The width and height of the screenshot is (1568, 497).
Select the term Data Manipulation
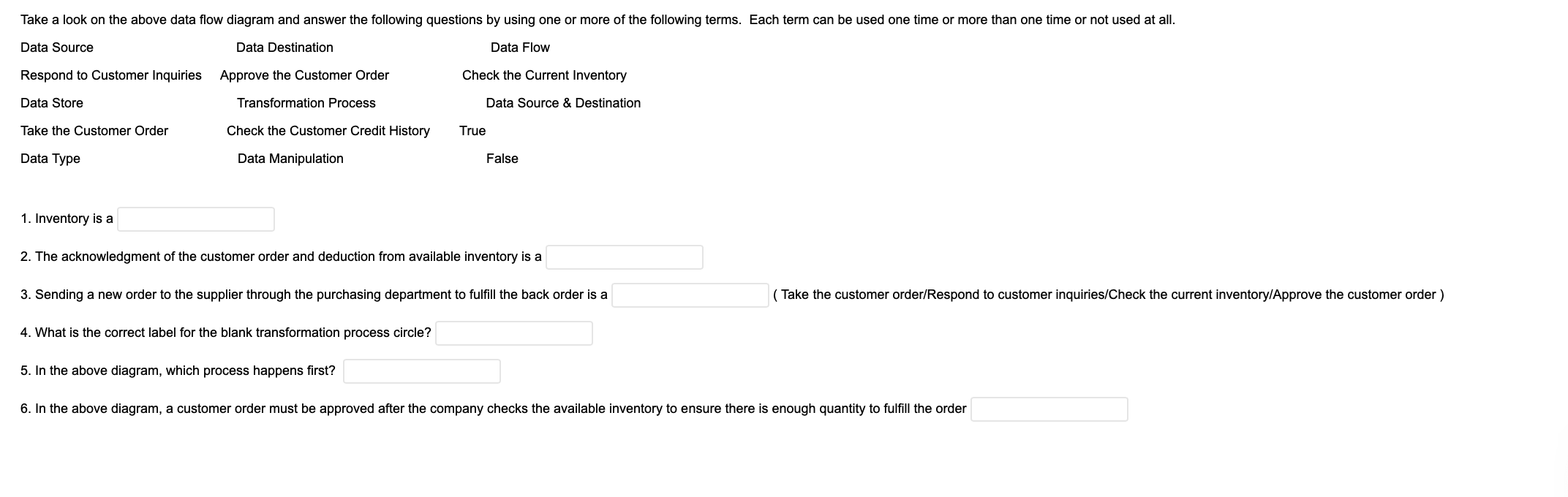pyautogui.click(x=290, y=158)
